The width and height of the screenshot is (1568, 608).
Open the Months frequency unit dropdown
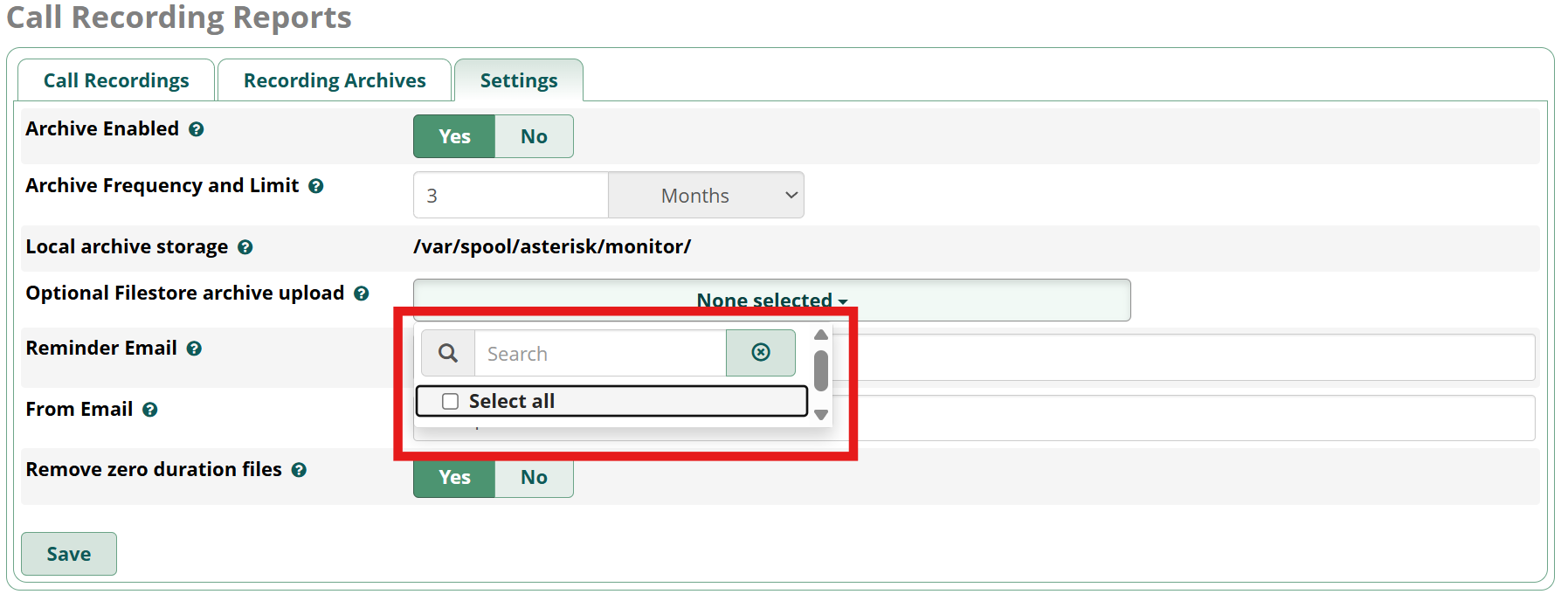(706, 196)
